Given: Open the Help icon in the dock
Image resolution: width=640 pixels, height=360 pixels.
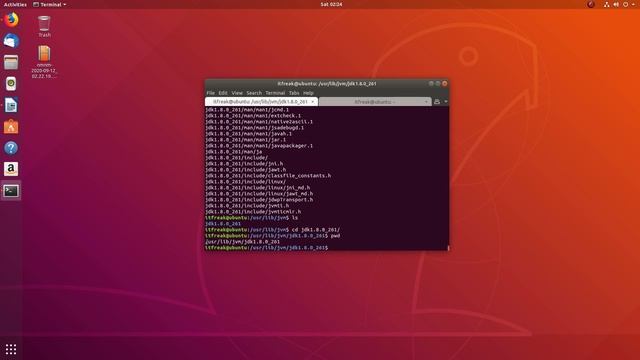Looking at the screenshot, I should [x=11, y=148].
